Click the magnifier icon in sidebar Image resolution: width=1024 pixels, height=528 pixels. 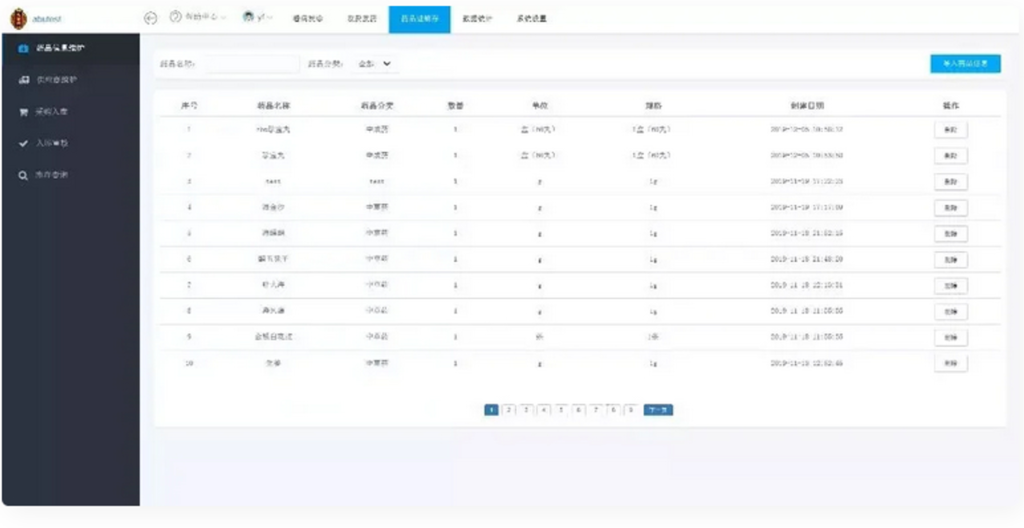pyautogui.click(x=23, y=176)
